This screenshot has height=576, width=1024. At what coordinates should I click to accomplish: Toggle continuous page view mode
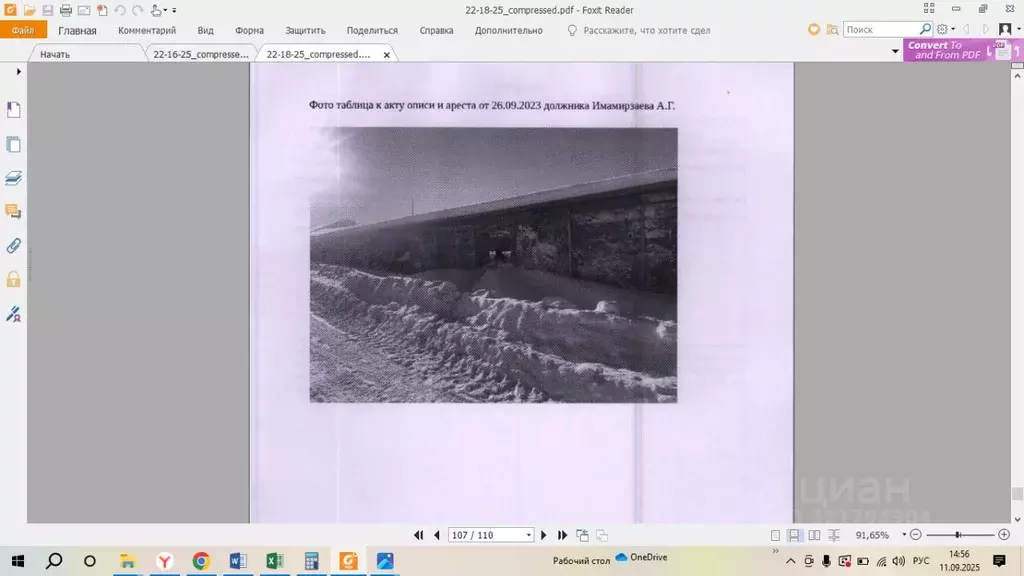[x=795, y=536]
